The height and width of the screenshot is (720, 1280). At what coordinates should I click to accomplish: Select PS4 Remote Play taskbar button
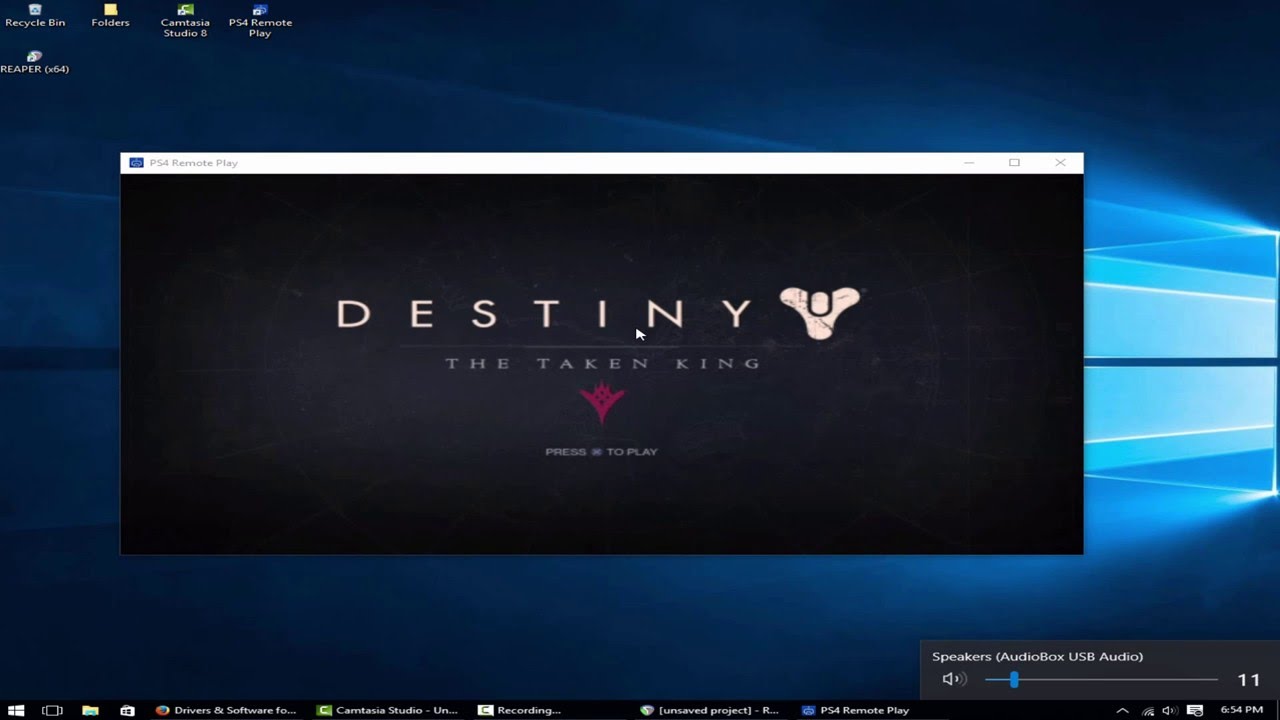[x=856, y=710]
